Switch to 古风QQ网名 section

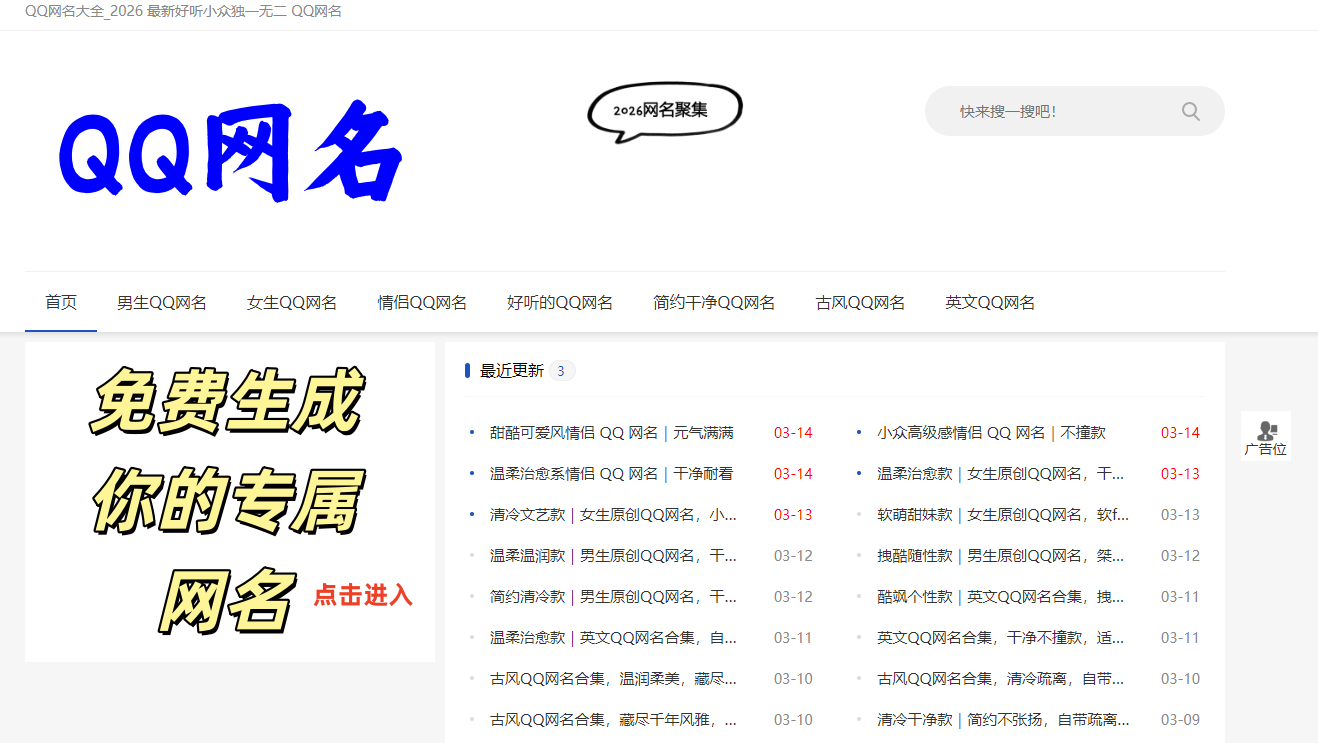[860, 302]
